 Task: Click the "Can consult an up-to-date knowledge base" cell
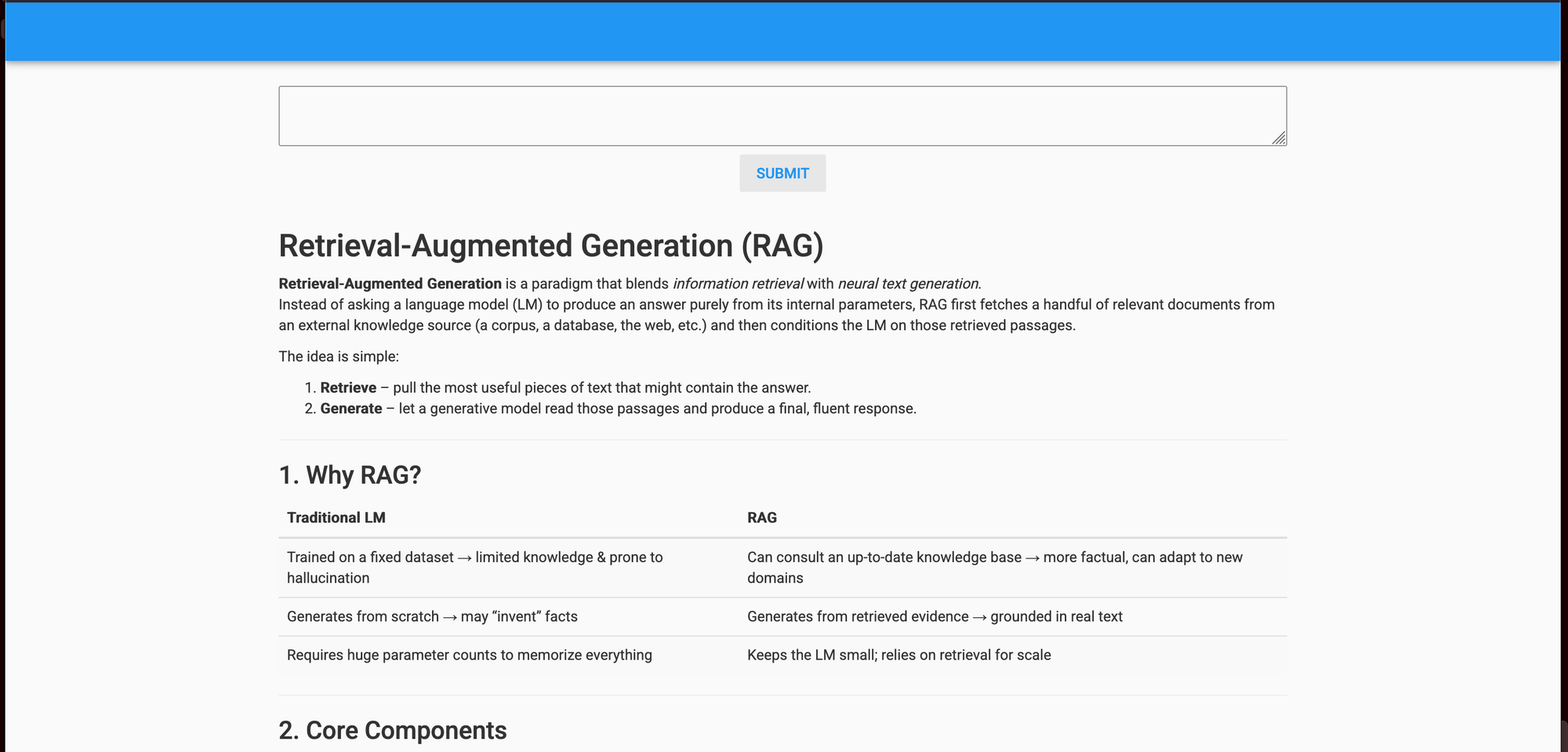(x=994, y=568)
